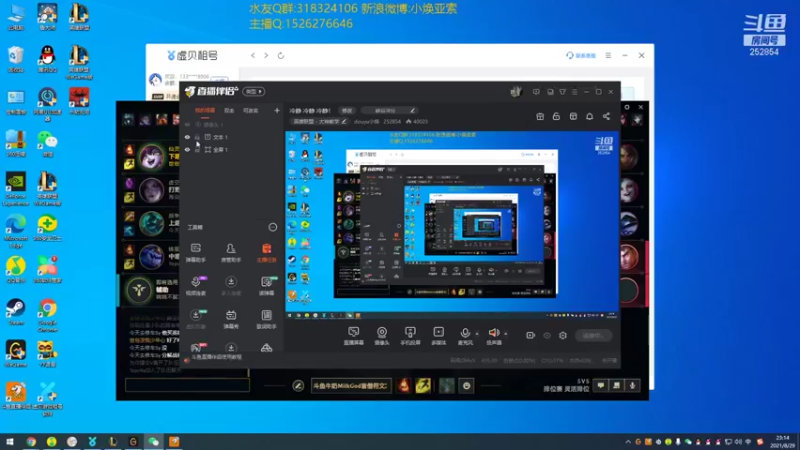Viewport: 800px width, 450px height.
Task: Open the notification bell above the preview
Action: pos(589,116)
